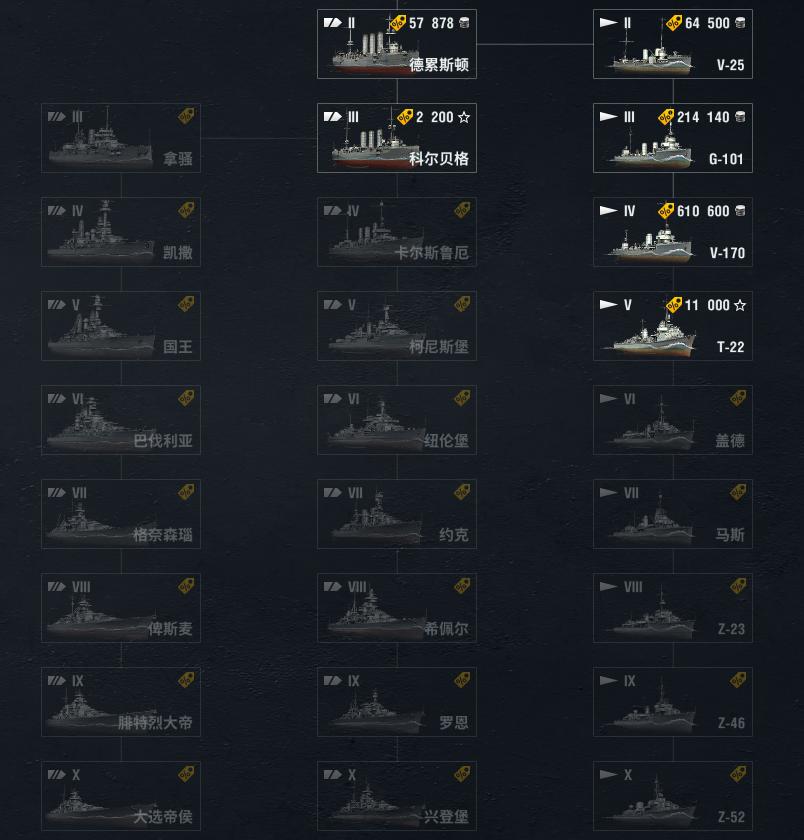Screen dimensions: 804x840
Task: Select the tier X 大选帝侯 battleship
Action: [x=121, y=796]
